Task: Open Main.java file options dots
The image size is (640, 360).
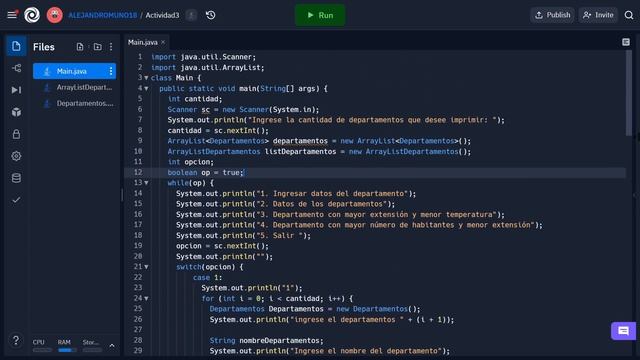Action: click(x=111, y=71)
